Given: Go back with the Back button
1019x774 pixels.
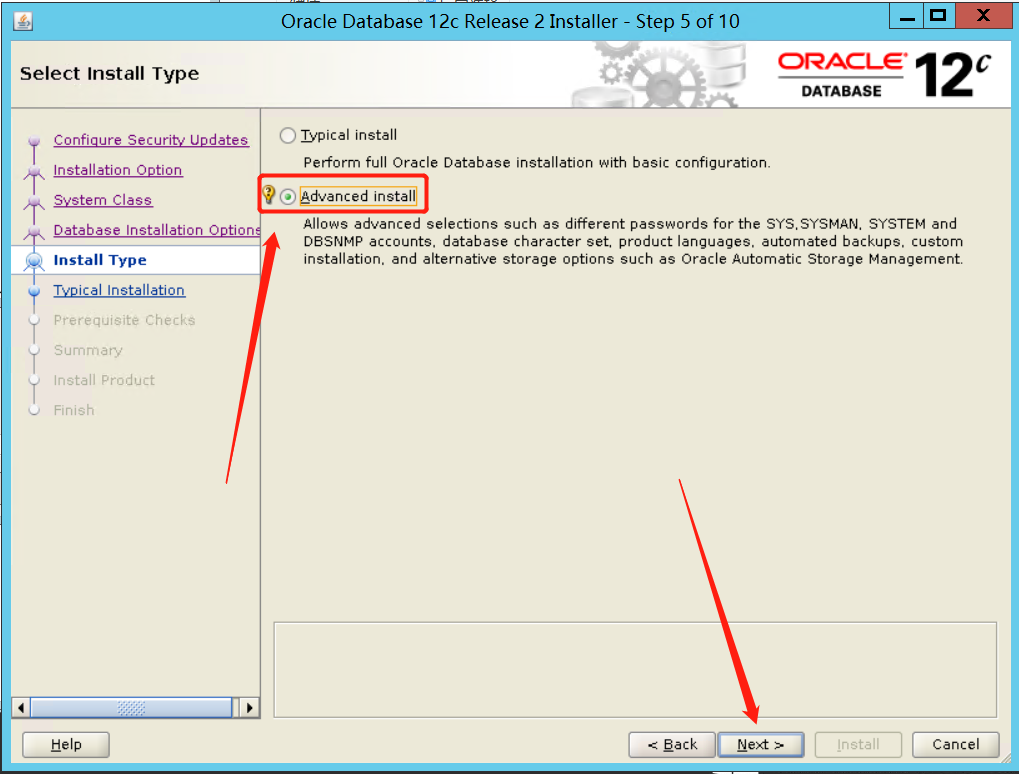Looking at the screenshot, I should [672, 744].
